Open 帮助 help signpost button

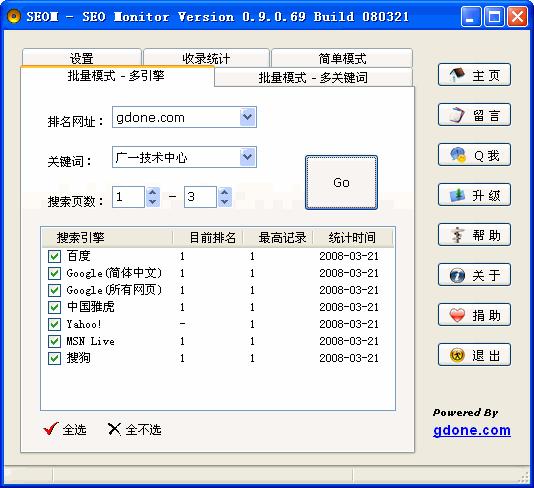474,235
